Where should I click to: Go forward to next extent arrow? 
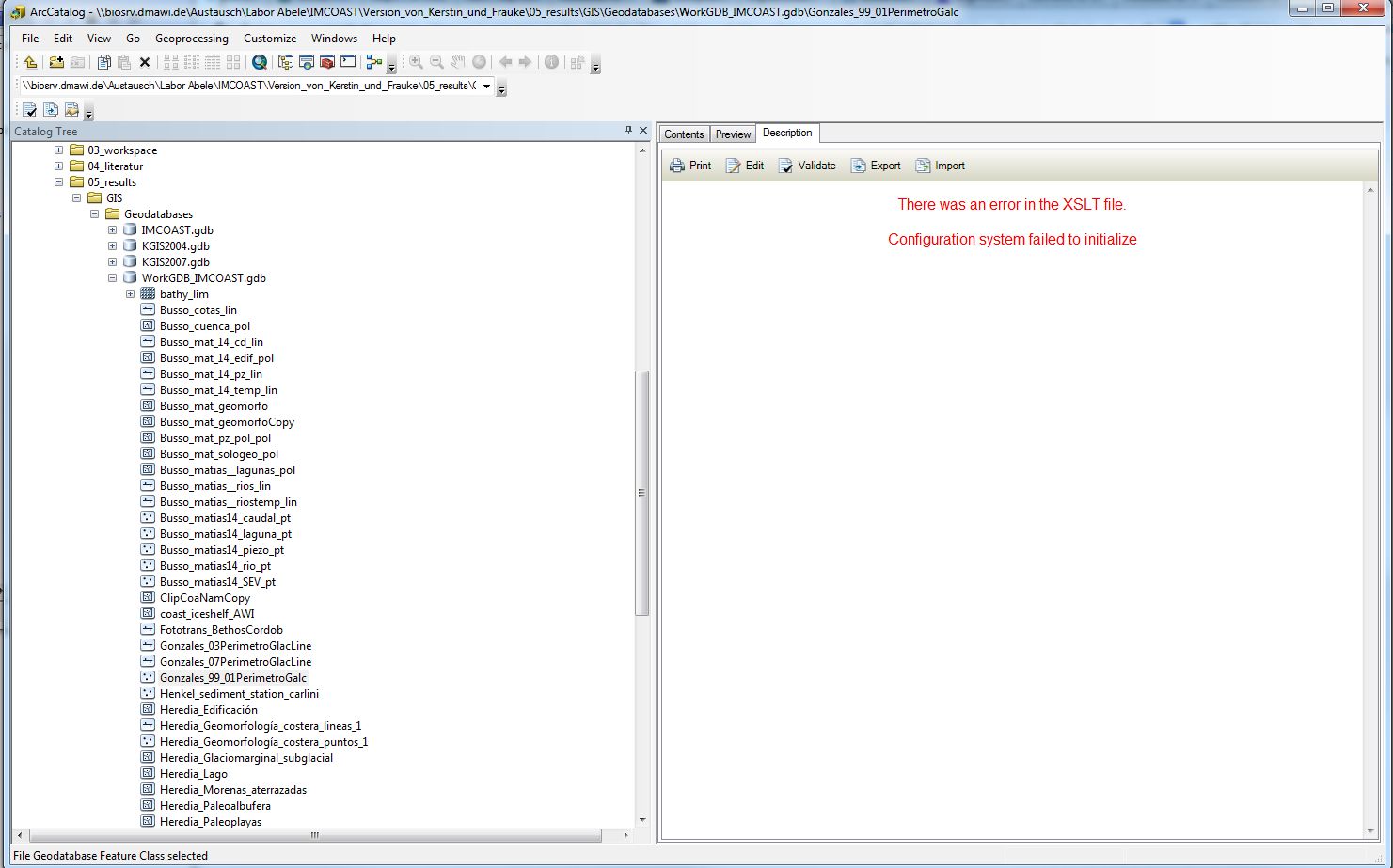click(525, 62)
